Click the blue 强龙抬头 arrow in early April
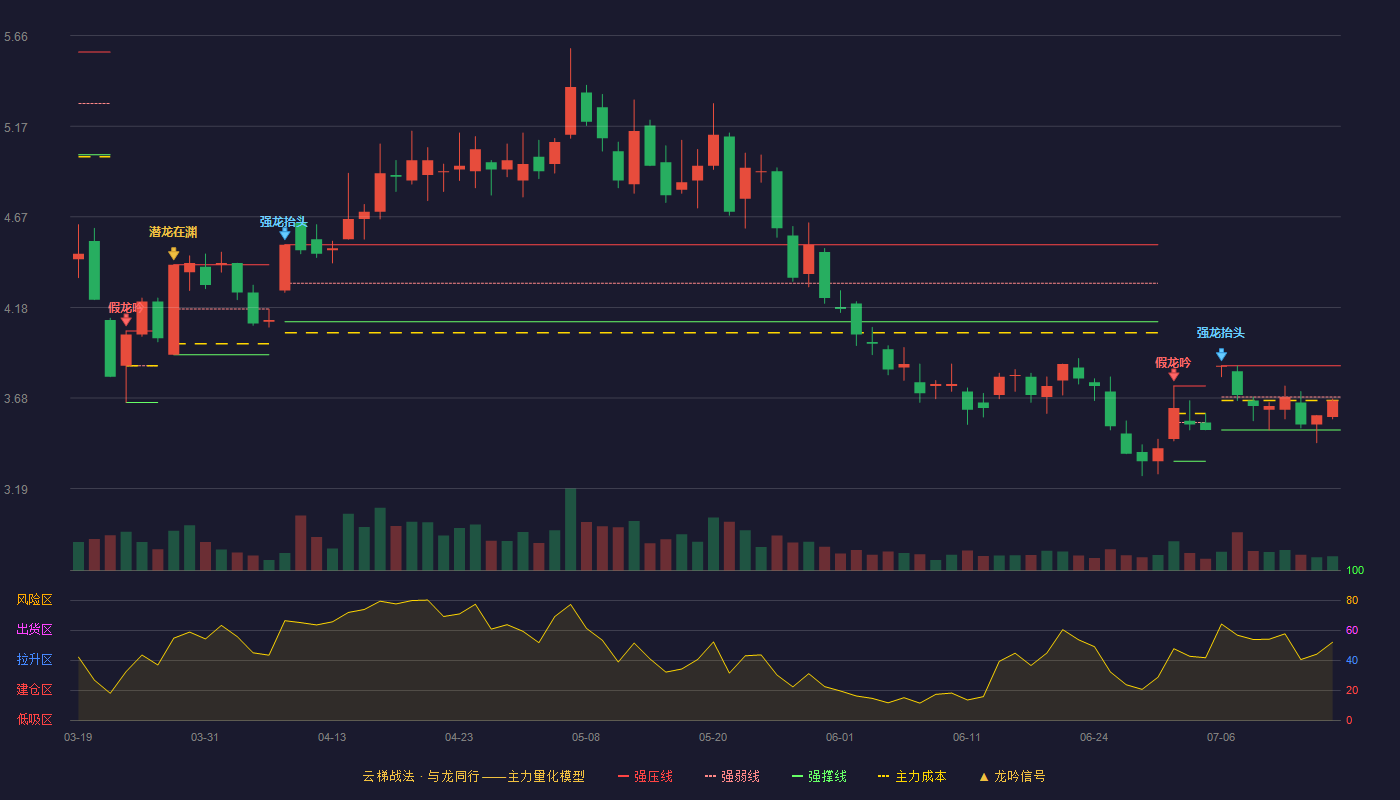 click(x=285, y=234)
